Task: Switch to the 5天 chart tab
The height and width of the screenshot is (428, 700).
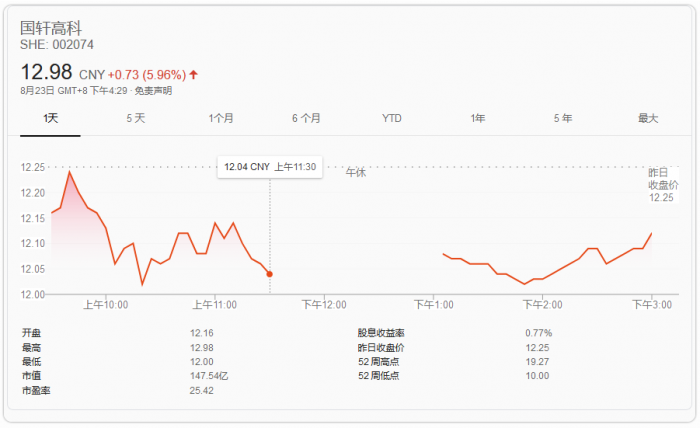Action: point(136,118)
